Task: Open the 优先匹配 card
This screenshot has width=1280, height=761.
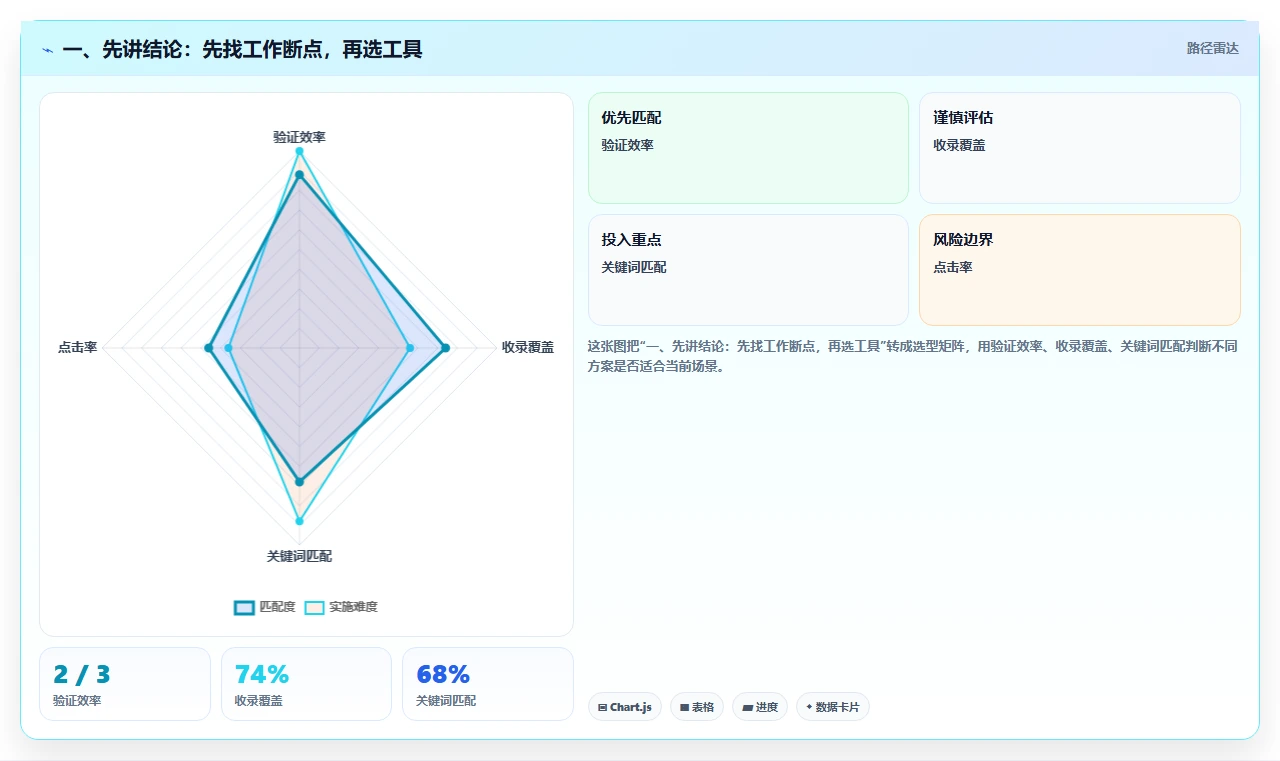Action: tap(748, 148)
